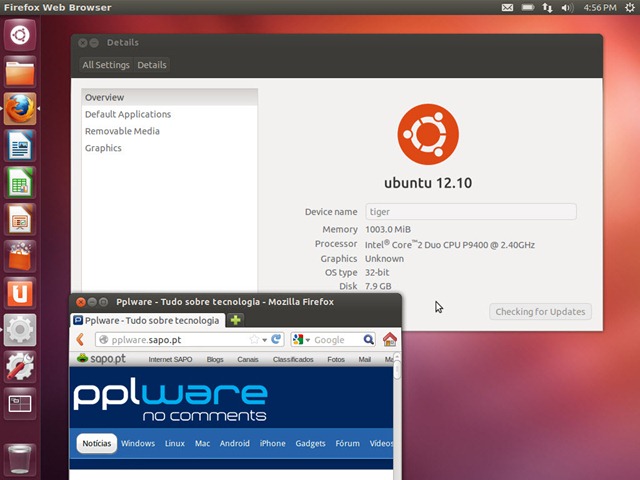
Task: Open the Trash in the launcher
Action: coord(20,460)
